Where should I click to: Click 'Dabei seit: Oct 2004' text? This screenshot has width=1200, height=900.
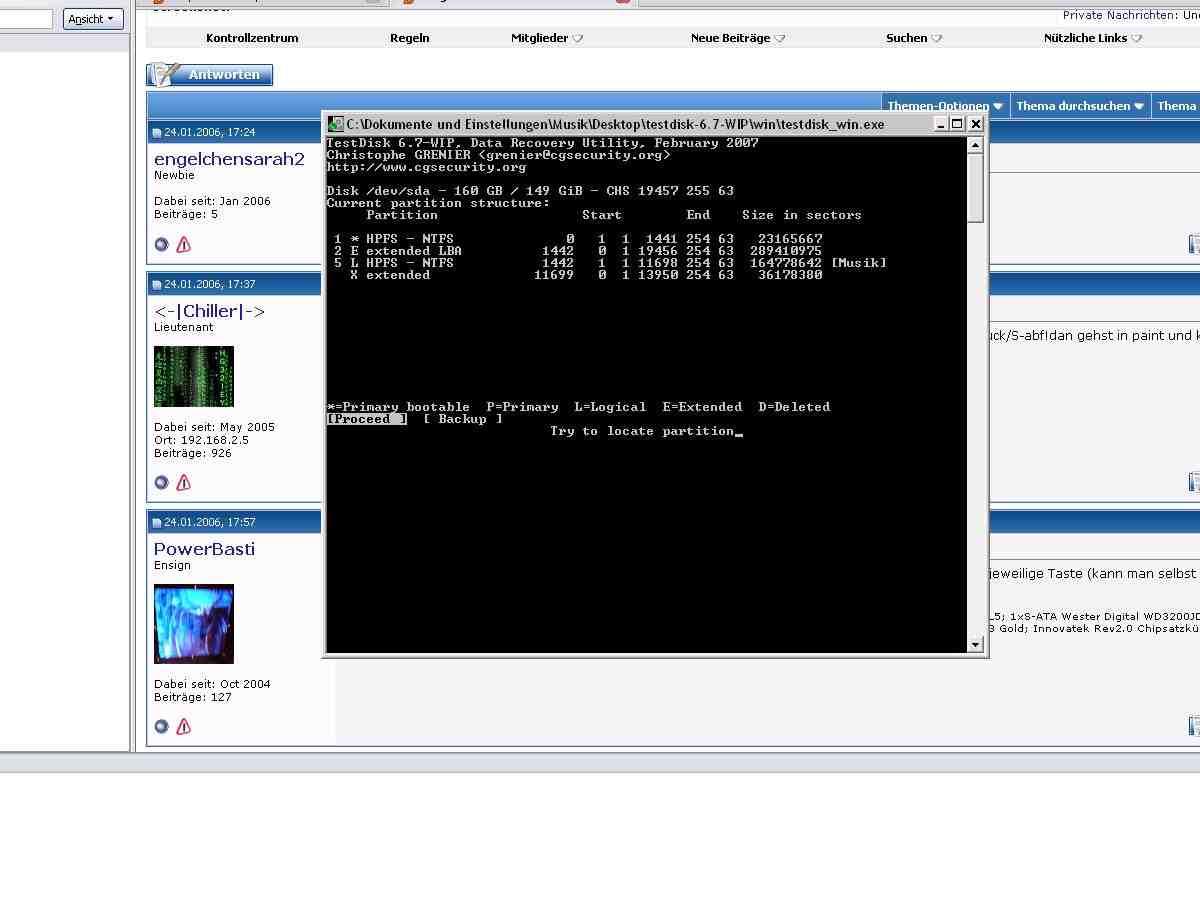[x=212, y=684]
